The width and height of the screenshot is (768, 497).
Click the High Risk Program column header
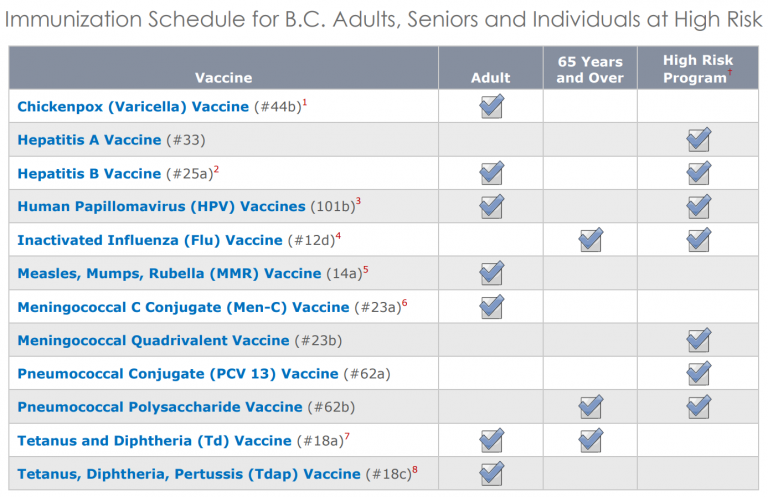click(x=698, y=68)
